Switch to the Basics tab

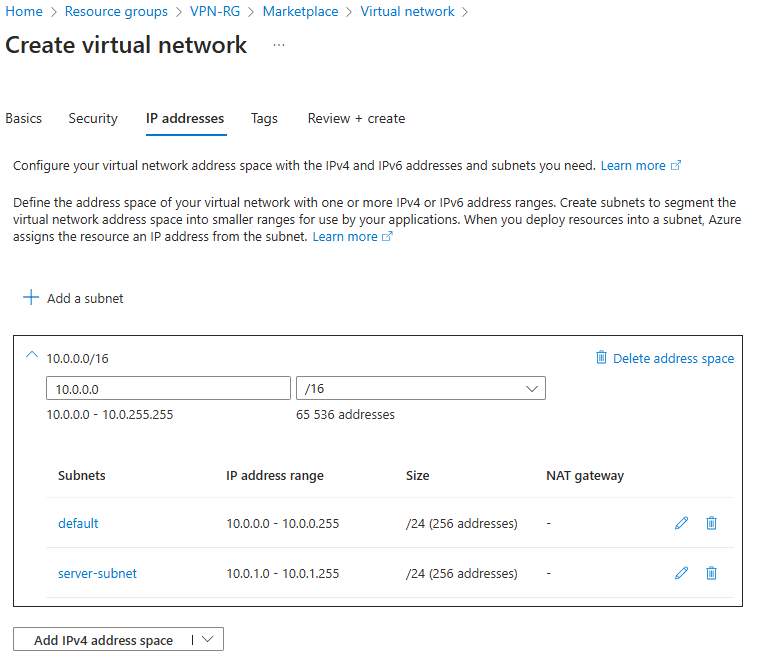click(x=24, y=118)
